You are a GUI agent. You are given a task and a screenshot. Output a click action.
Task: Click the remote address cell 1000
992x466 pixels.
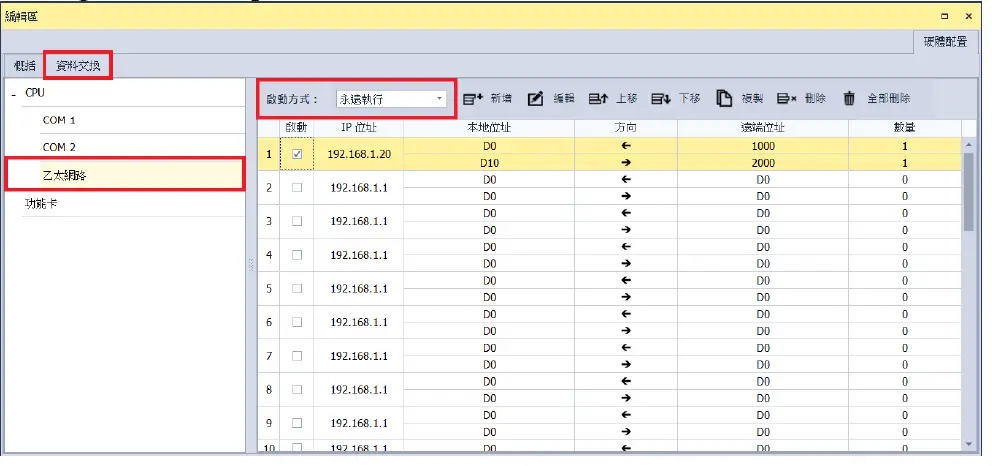click(x=763, y=145)
